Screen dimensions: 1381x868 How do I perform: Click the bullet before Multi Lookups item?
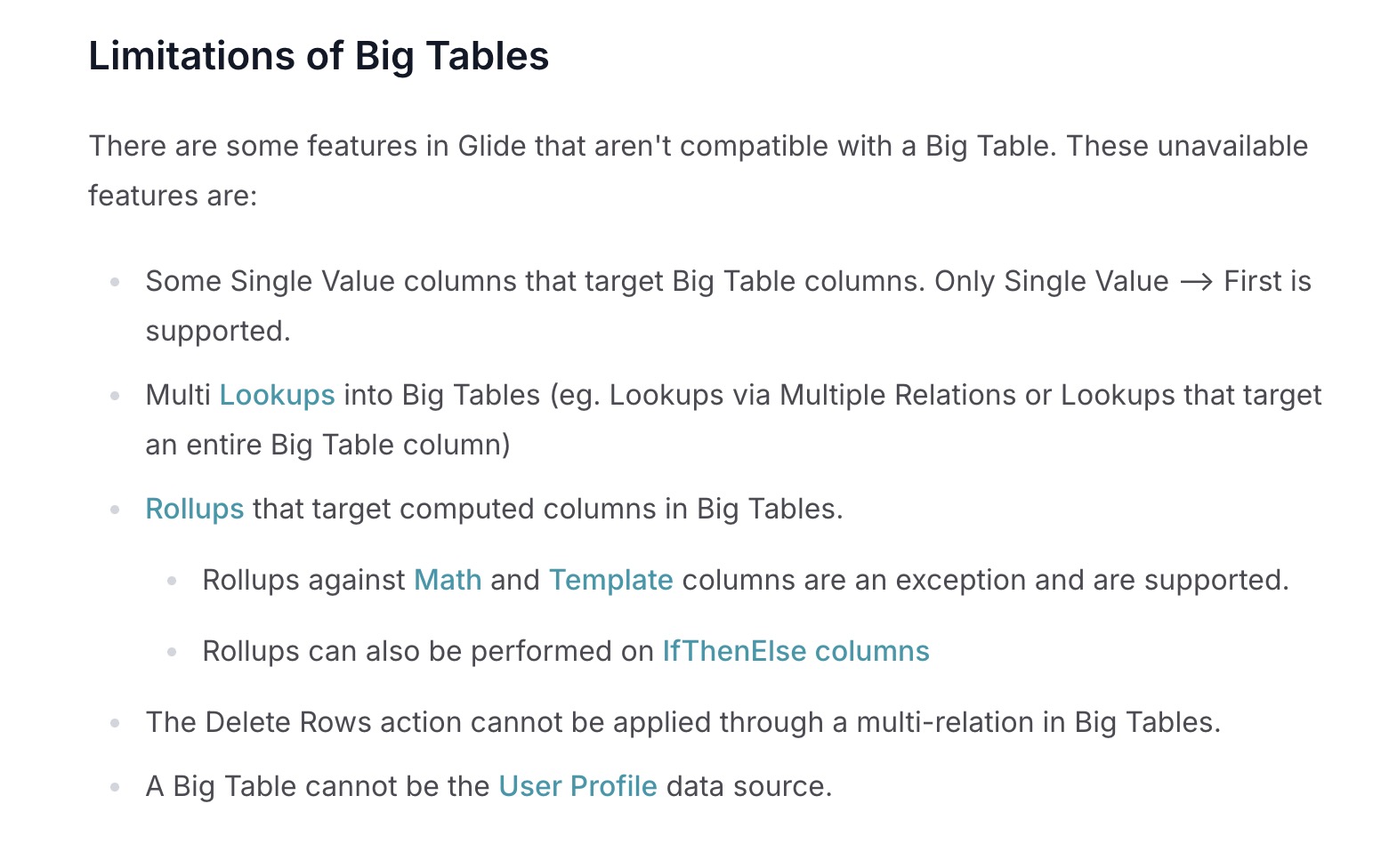115,396
